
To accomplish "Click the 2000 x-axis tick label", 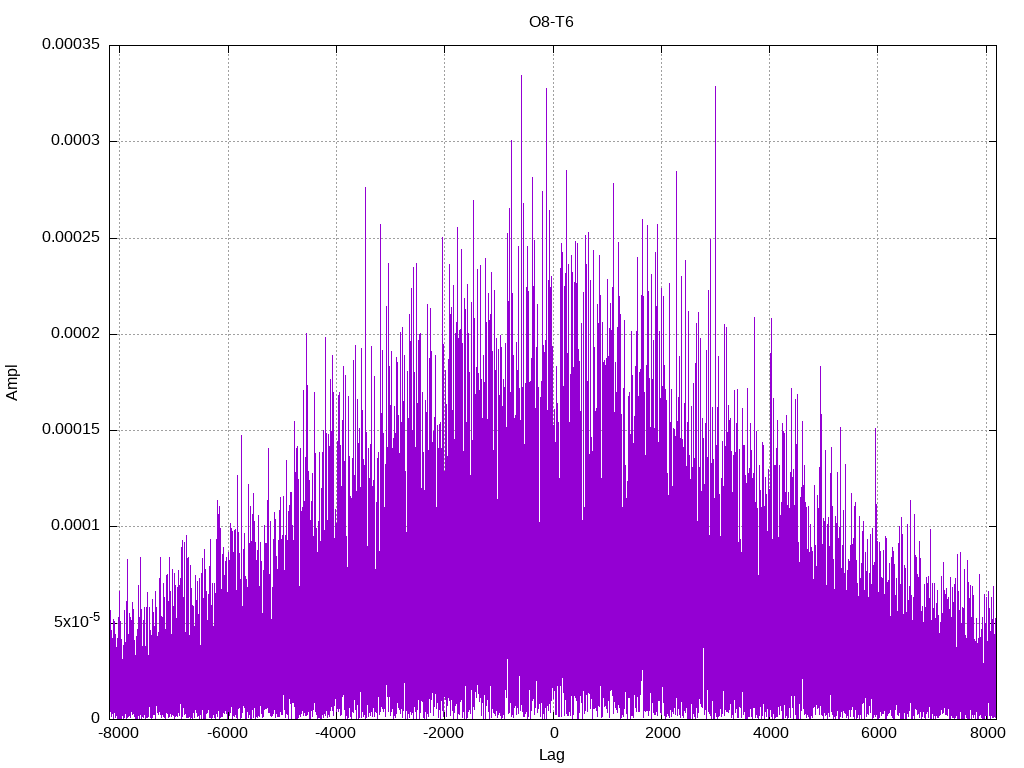I will click(x=663, y=733).
